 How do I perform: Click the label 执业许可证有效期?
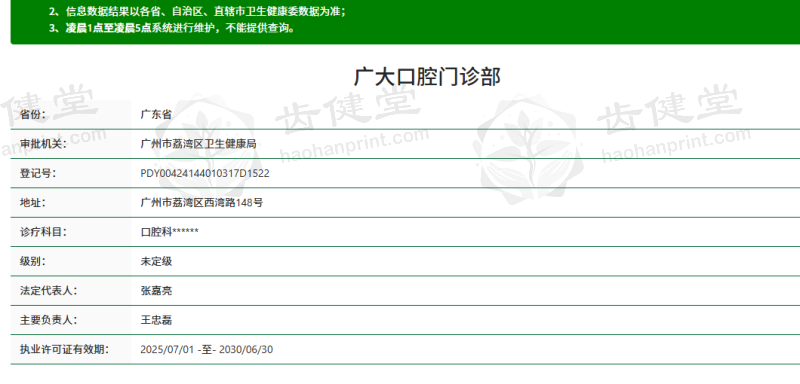point(64,349)
